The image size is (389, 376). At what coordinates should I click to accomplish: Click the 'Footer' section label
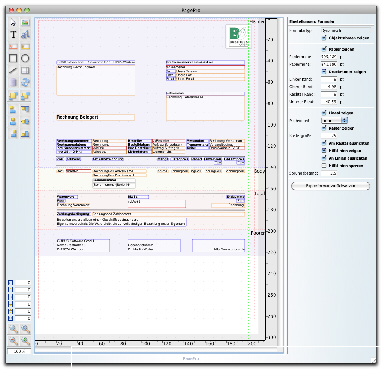tap(257, 233)
